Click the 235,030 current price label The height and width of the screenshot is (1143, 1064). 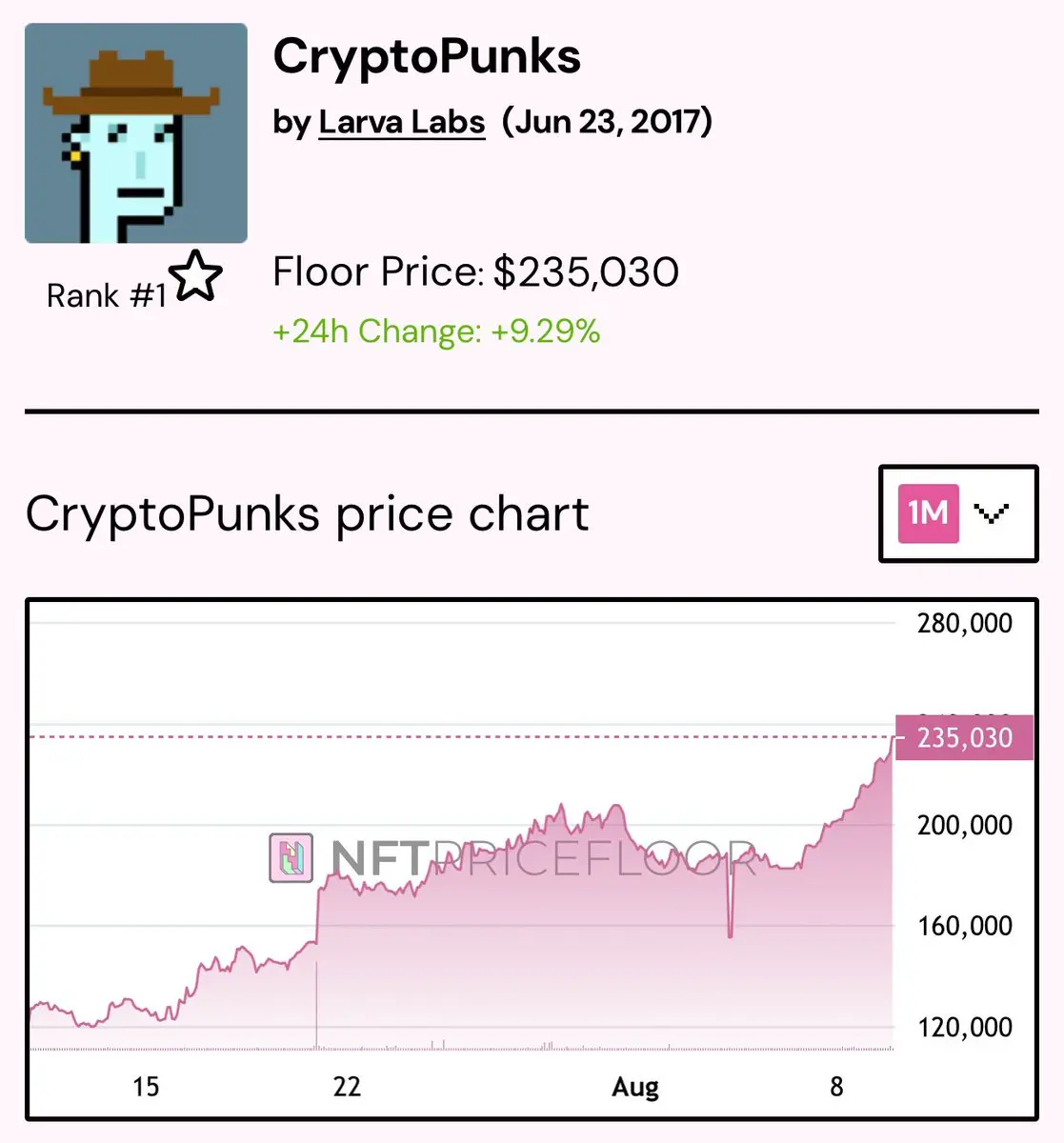[965, 737]
